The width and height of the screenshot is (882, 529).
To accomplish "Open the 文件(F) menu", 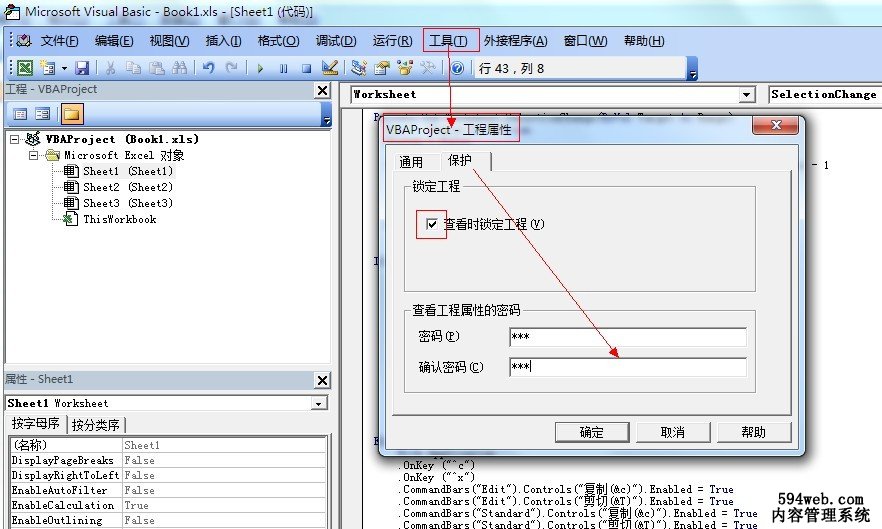I will pos(60,41).
